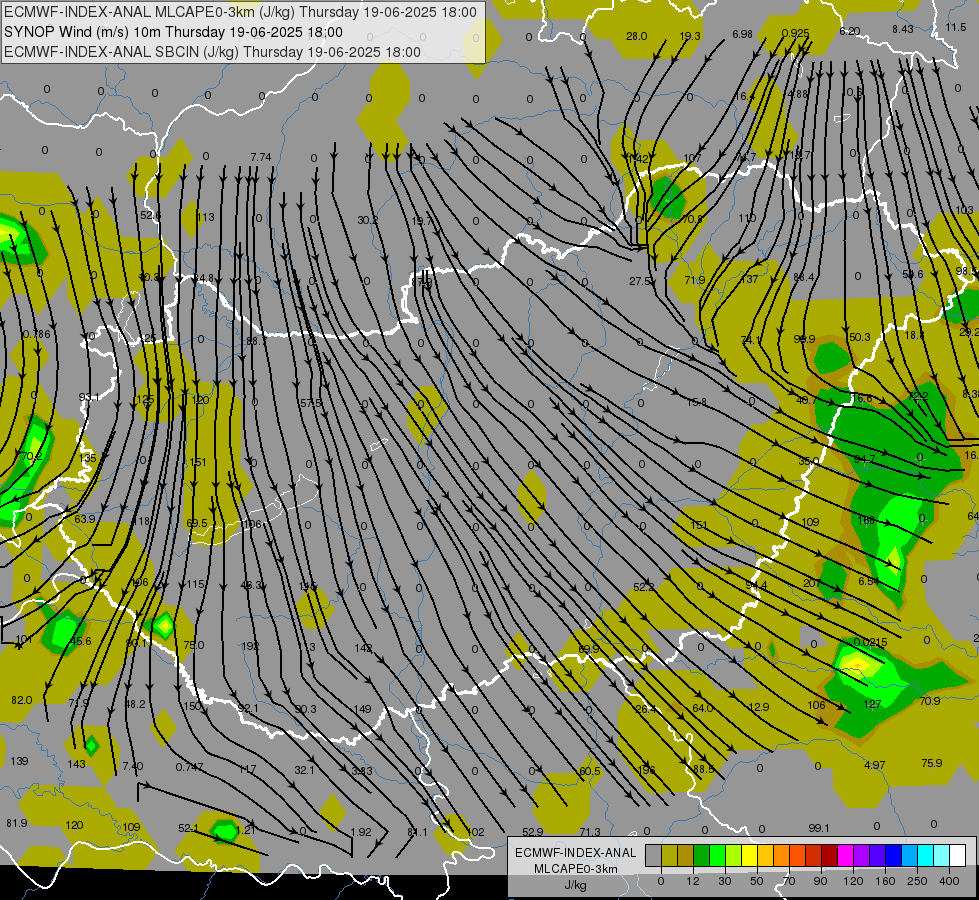Click the 70.9 value on map
This screenshot has height=900, width=979.
click(x=930, y=701)
